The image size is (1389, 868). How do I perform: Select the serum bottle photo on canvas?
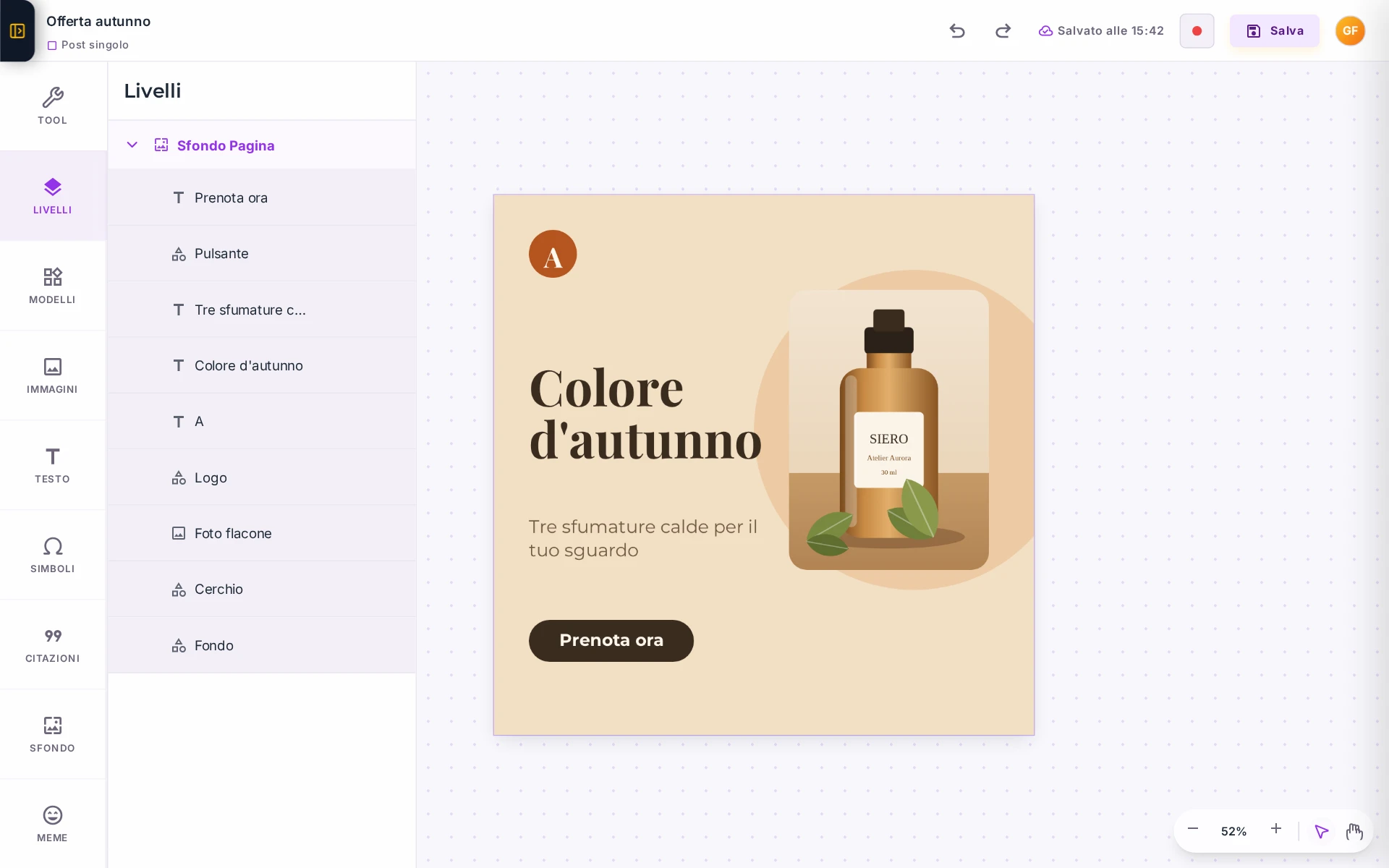[888, 430]
